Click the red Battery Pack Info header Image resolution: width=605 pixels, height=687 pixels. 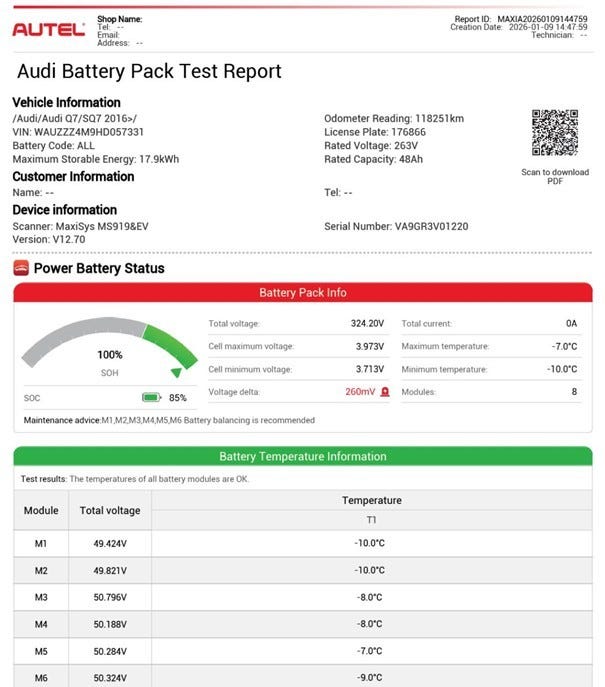tap(303, 292)
